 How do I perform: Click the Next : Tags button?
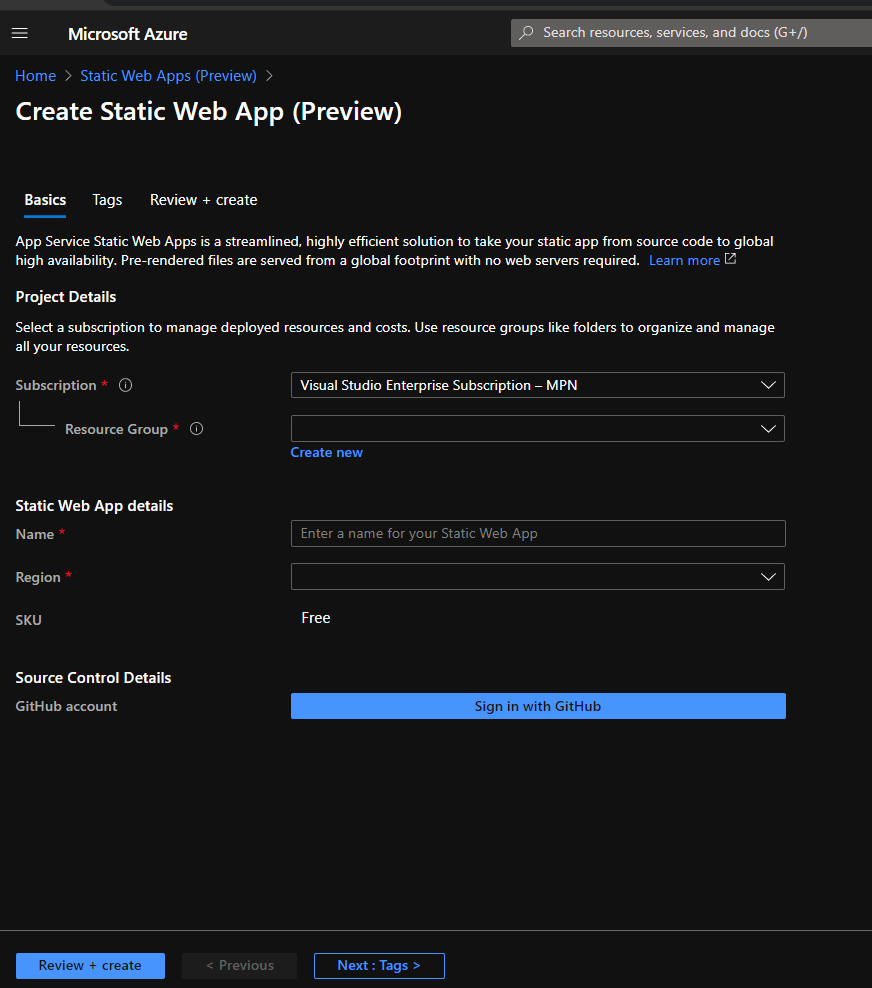tap(379, 965)
